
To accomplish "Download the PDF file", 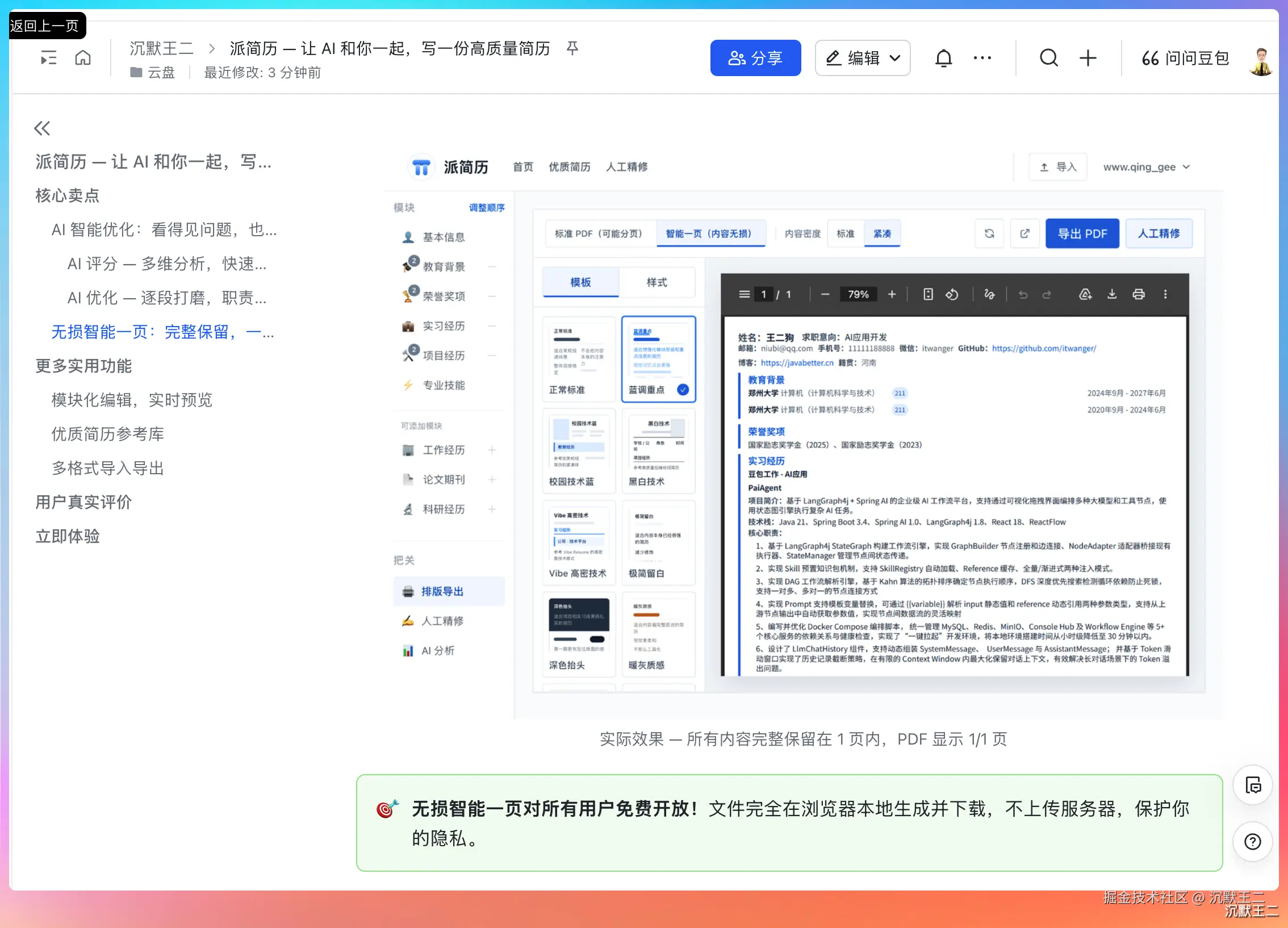I will point(1112,294).
